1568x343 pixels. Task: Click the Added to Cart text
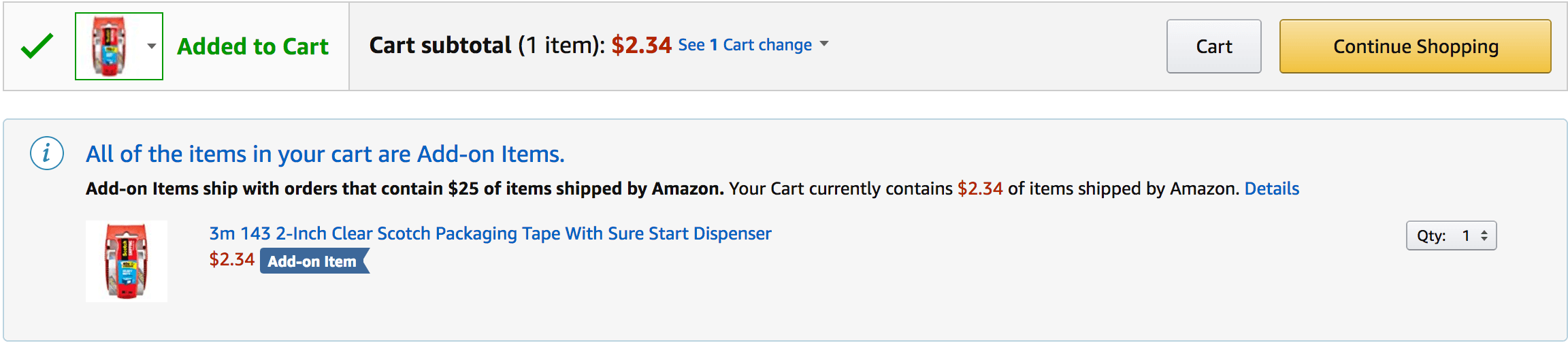pyautogui.click(x=252, y=46)
